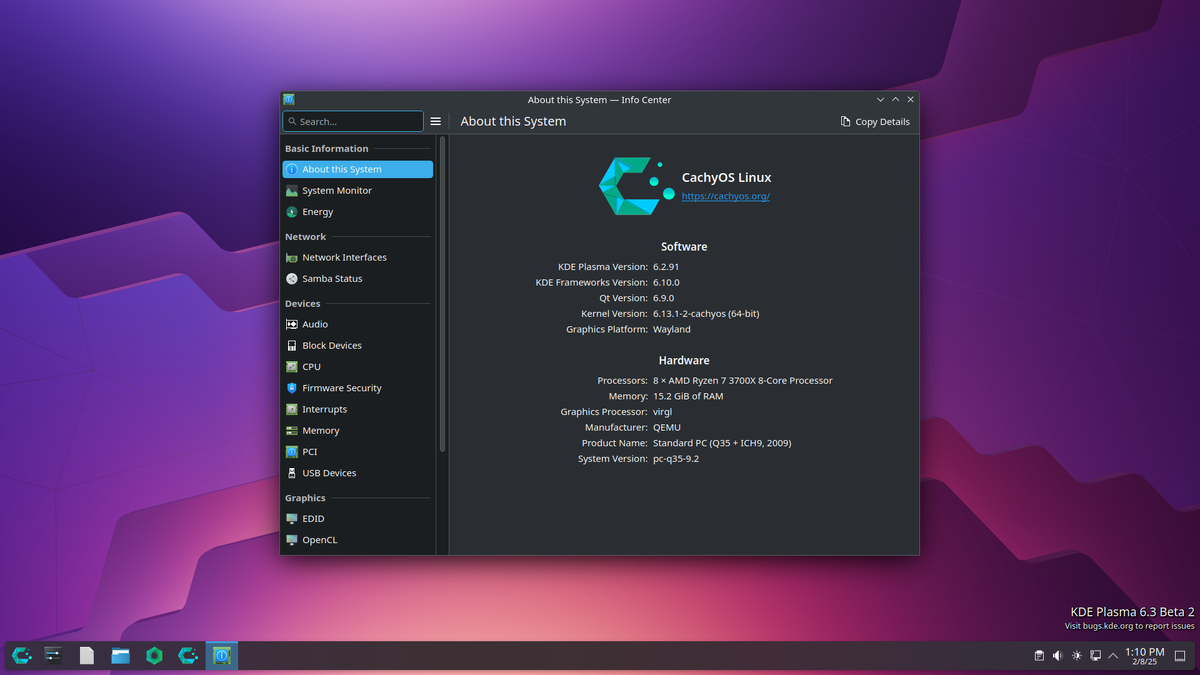
Task: Open Network Interfaces information
Action: (x=344, y=257)
